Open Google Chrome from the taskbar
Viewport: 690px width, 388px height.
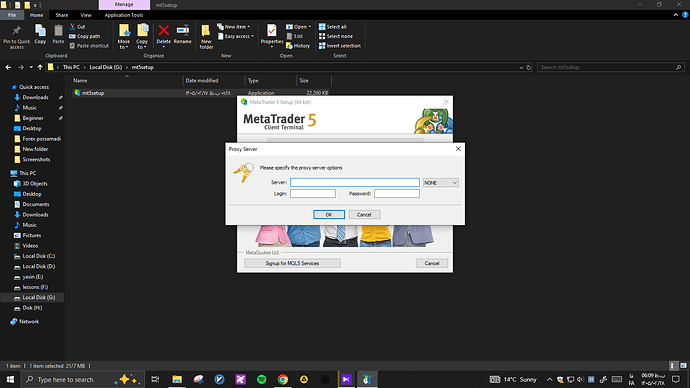[x=283, y=379]
